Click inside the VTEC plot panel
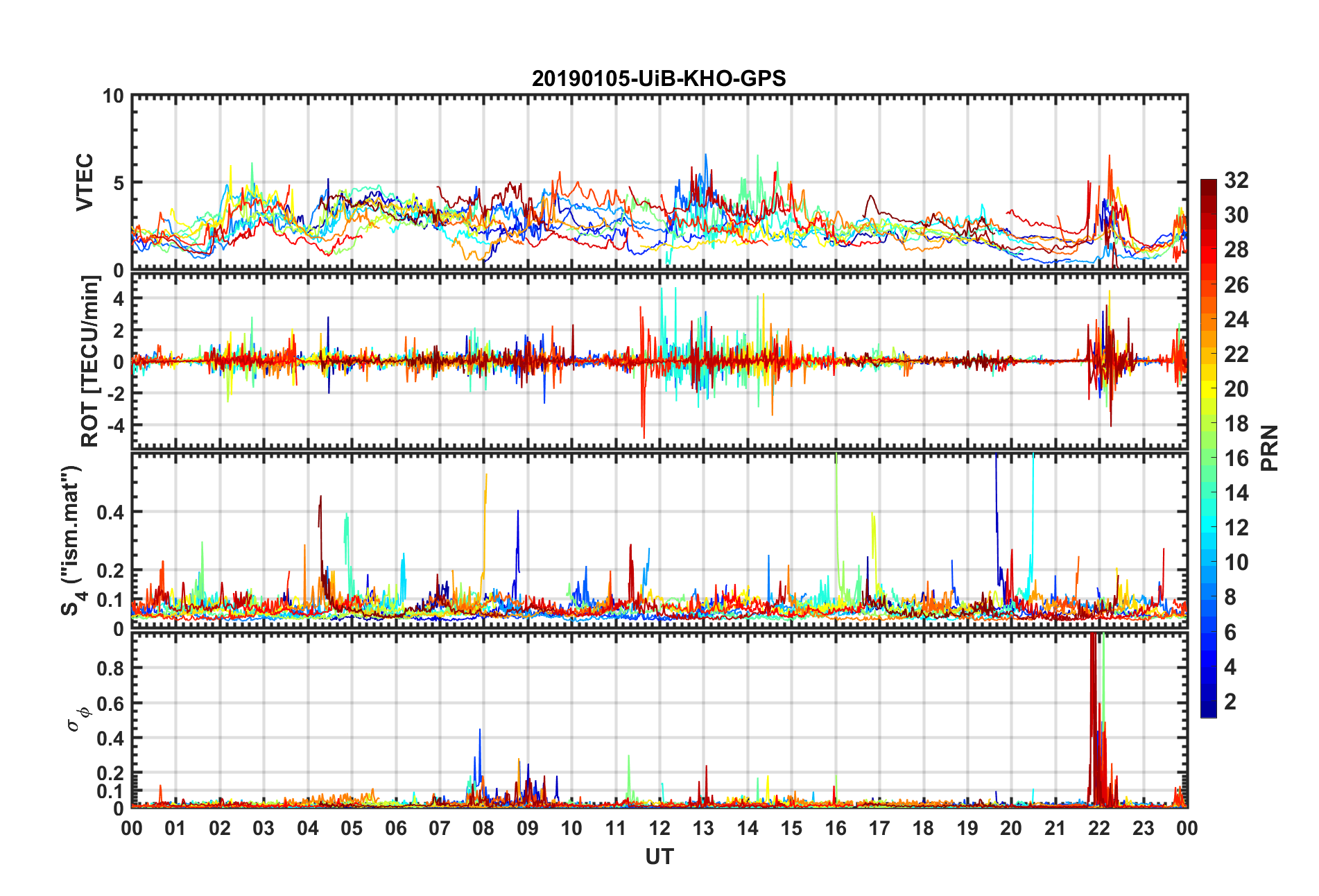The image size is (1319, 896). [x=659, y=183]
